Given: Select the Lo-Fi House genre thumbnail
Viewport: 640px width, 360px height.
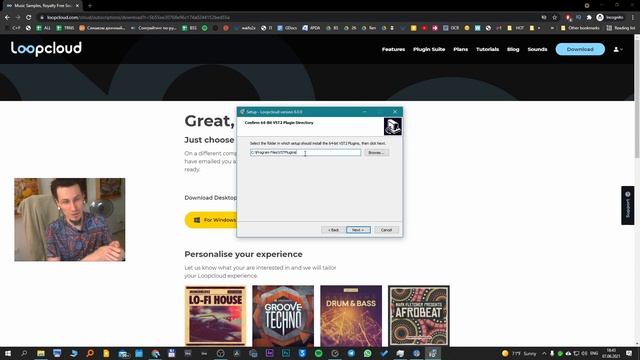Looking at the screenshot, I should (215, 316).
